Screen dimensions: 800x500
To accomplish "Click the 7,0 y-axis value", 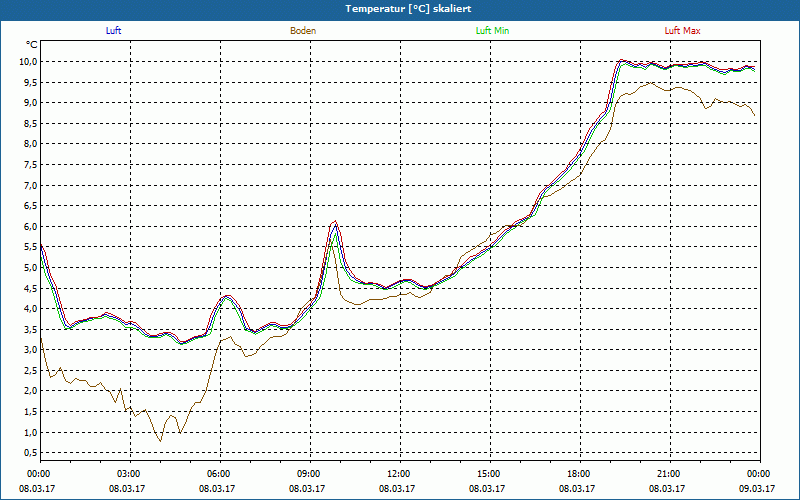I will tap(31, 185).
